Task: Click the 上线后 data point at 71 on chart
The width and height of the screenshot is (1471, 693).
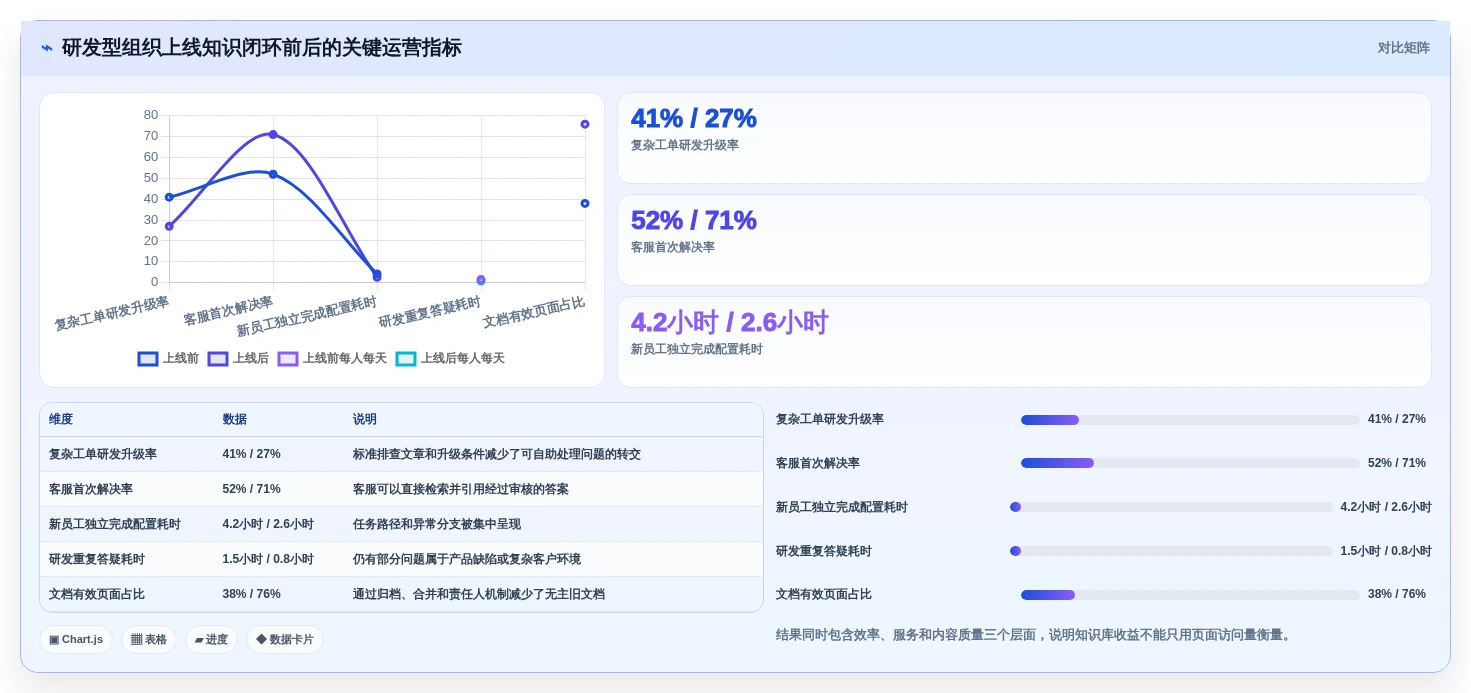Action: pos(273,134)
